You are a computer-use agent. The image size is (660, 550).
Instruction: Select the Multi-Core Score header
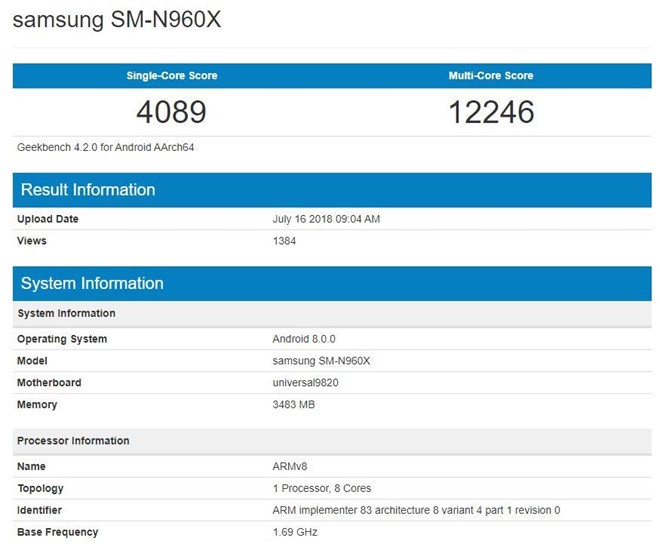[491, 76]
